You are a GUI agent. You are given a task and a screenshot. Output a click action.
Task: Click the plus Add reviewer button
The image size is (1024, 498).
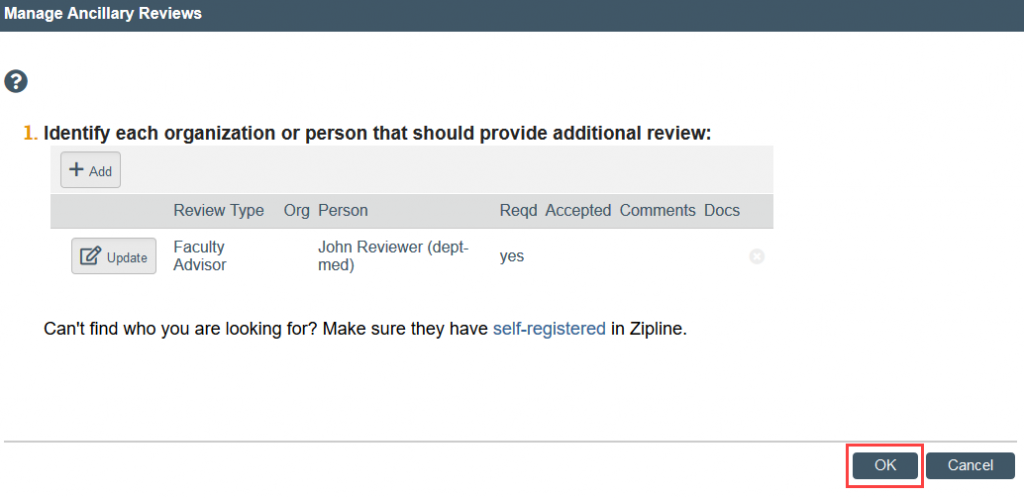[91, 170]
